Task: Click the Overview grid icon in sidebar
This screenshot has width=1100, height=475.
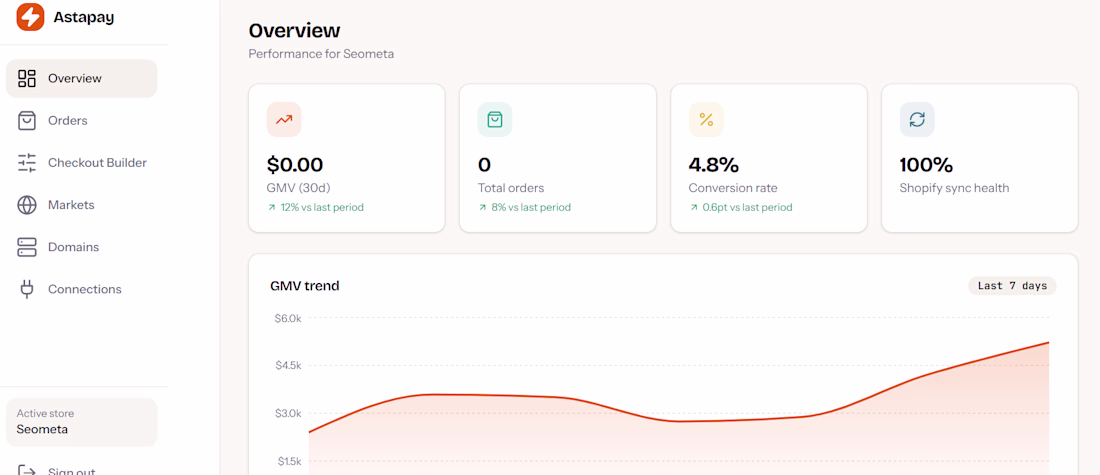Action: coord(27,79)
